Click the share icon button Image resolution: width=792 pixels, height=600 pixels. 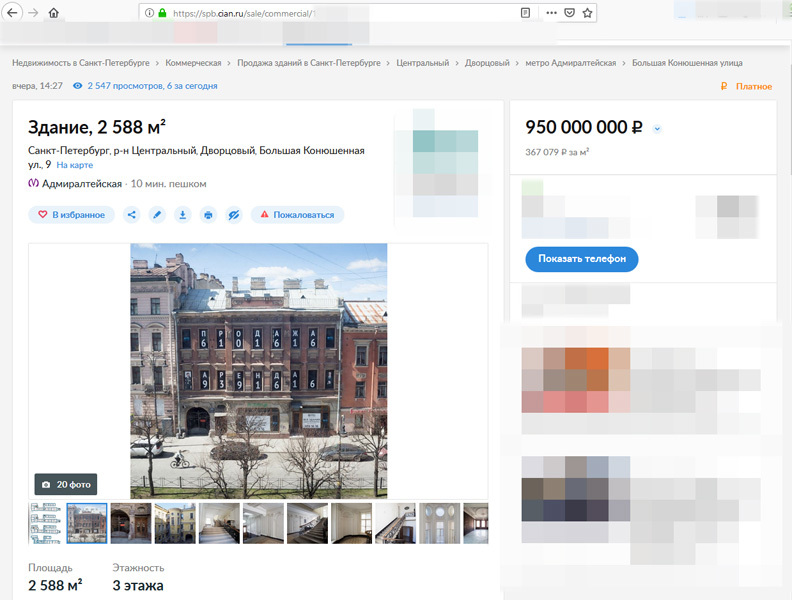[x=132, y=215]
